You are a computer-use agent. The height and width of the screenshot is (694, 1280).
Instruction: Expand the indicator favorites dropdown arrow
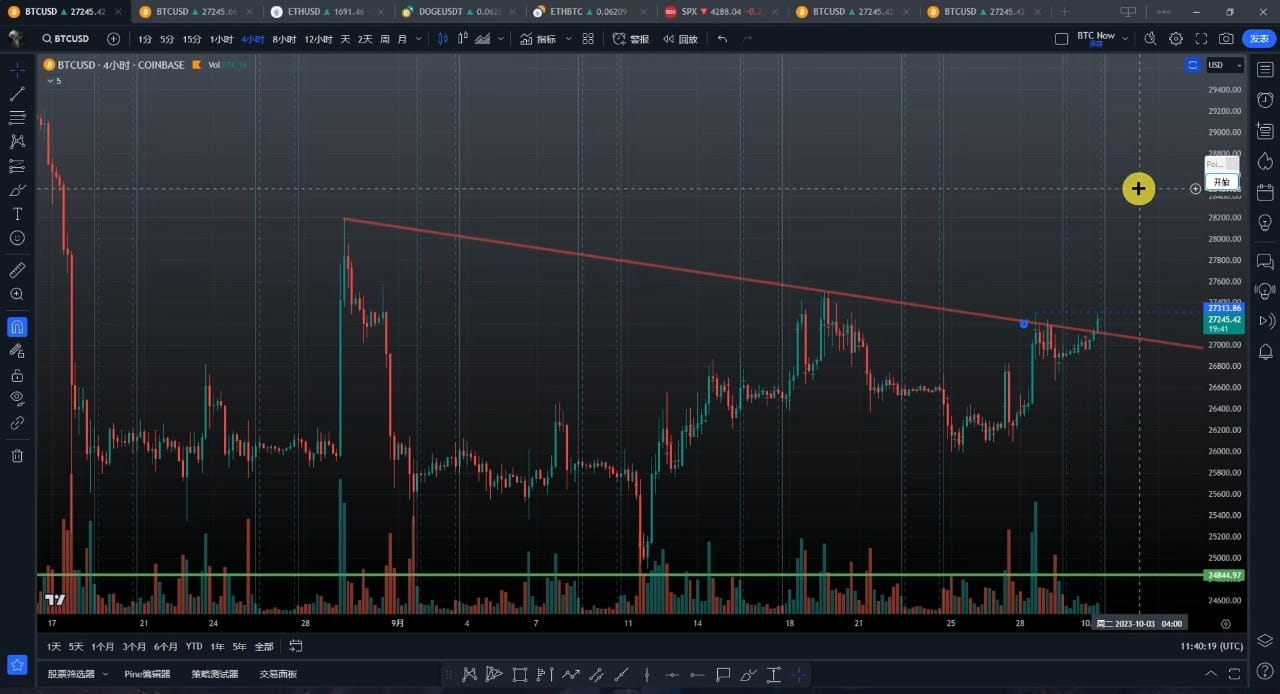568,39
